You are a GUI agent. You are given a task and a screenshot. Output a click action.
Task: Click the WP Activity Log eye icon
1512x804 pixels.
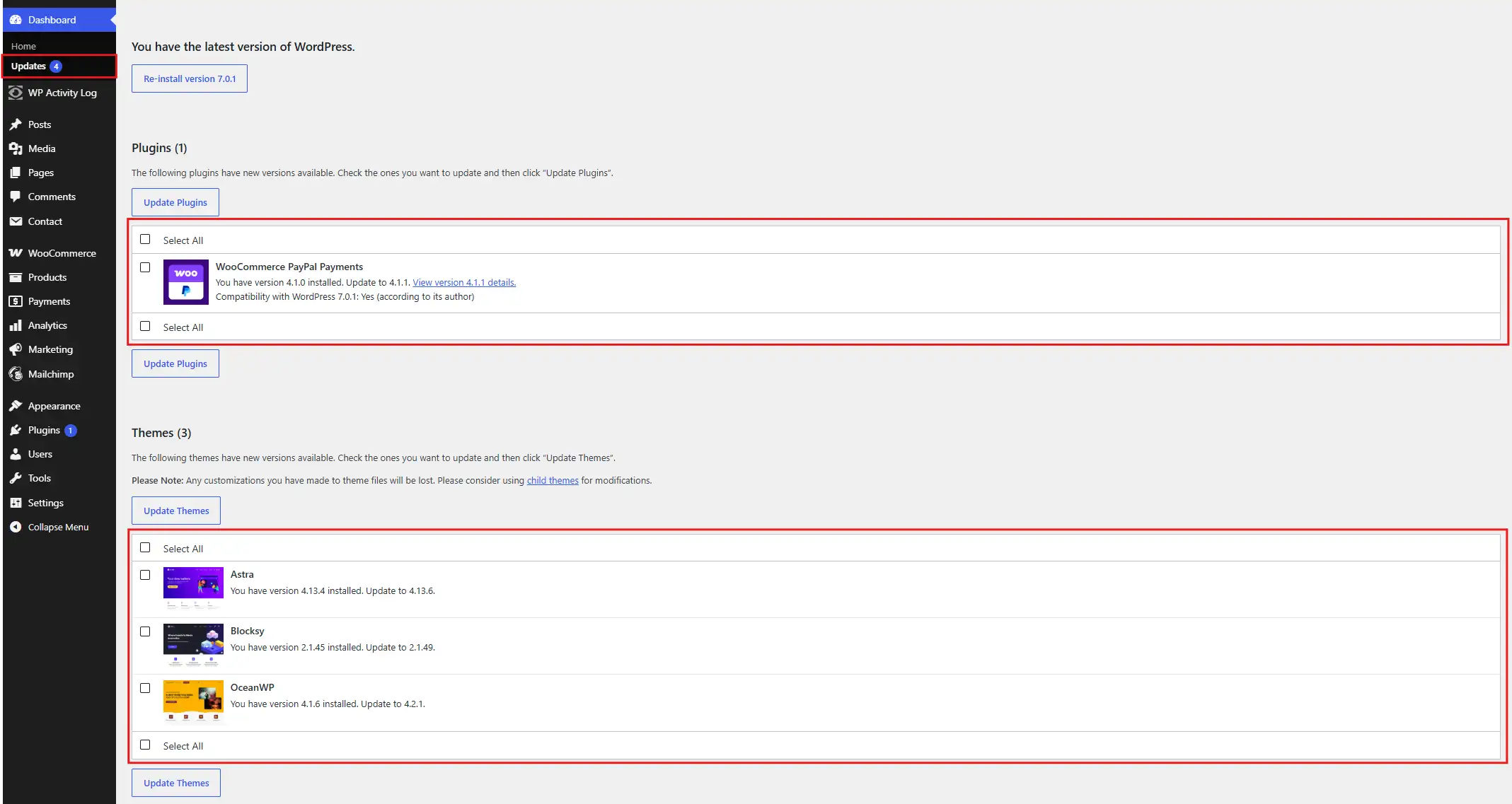pos(16,93)
